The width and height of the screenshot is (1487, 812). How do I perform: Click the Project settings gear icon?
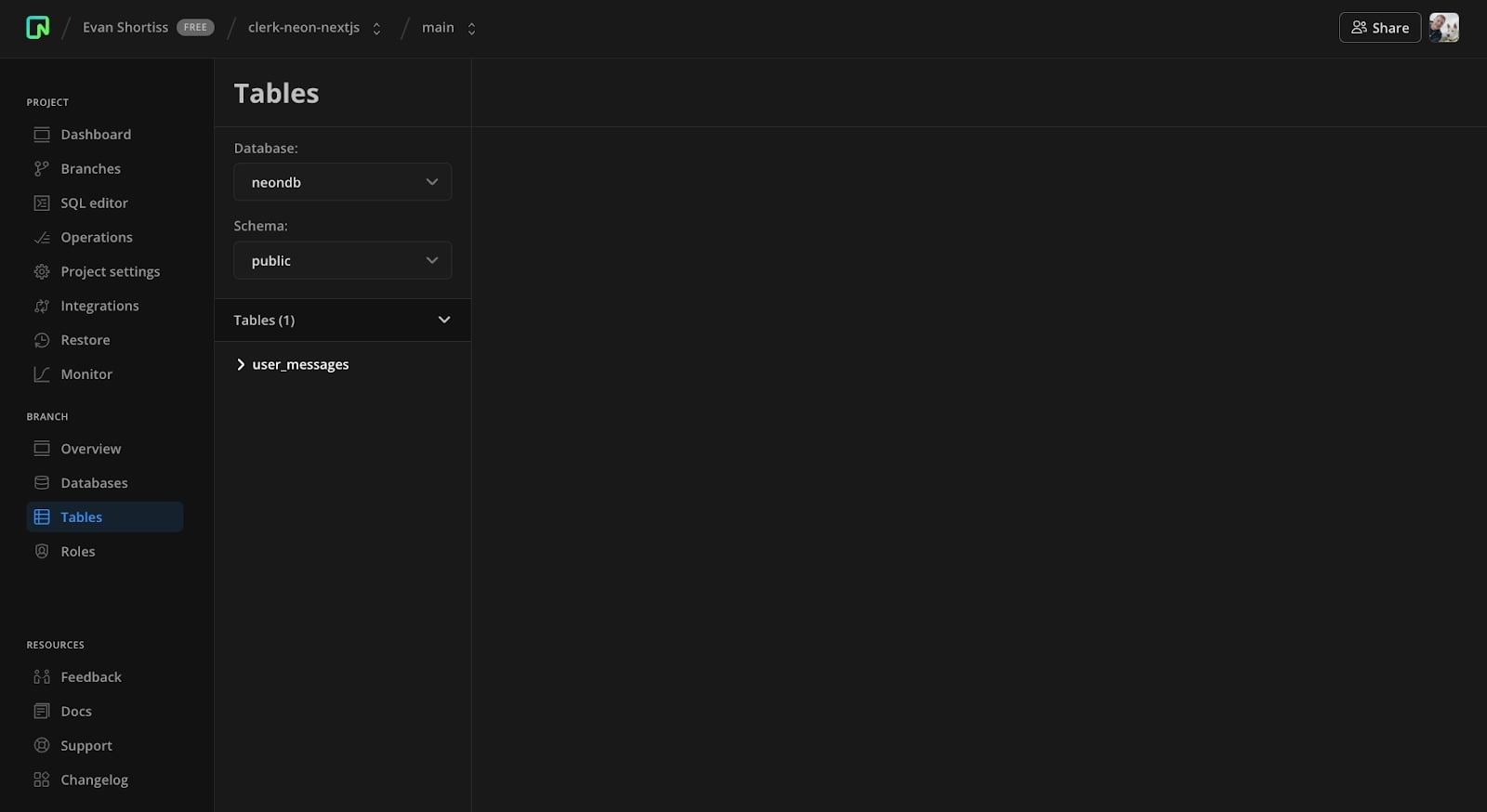click(x=42, y=272)
